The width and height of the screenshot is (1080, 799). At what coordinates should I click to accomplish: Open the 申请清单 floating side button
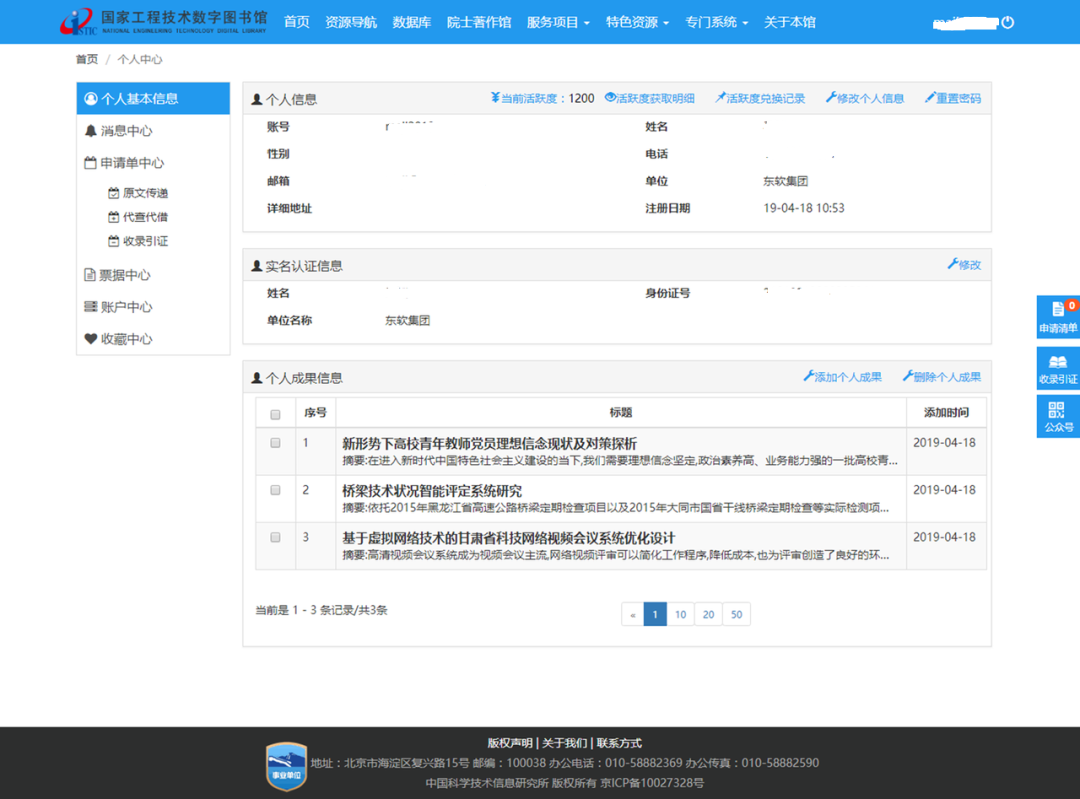point(1058,316)
